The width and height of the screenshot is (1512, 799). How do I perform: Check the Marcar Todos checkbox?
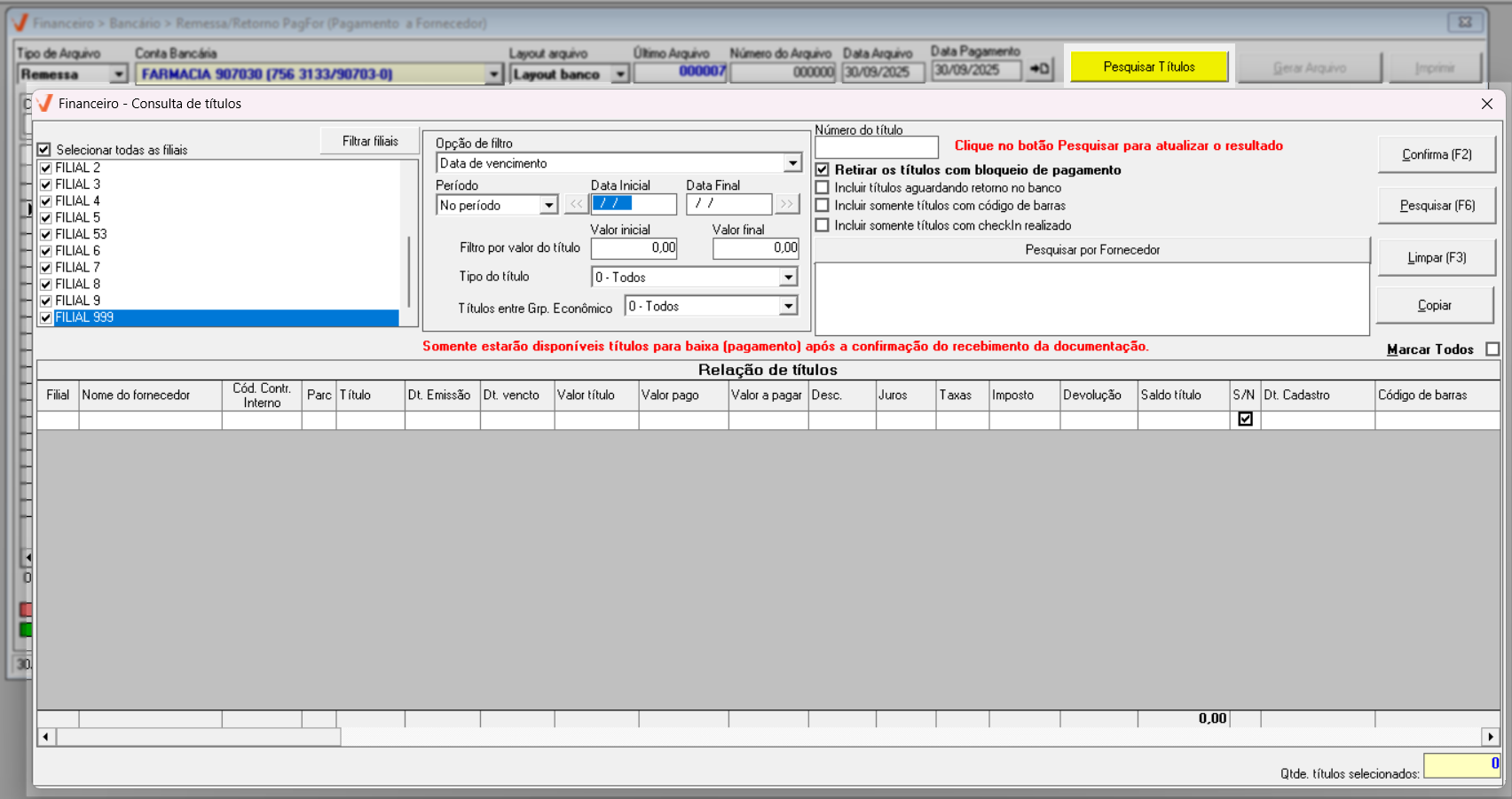point(1492,349)
